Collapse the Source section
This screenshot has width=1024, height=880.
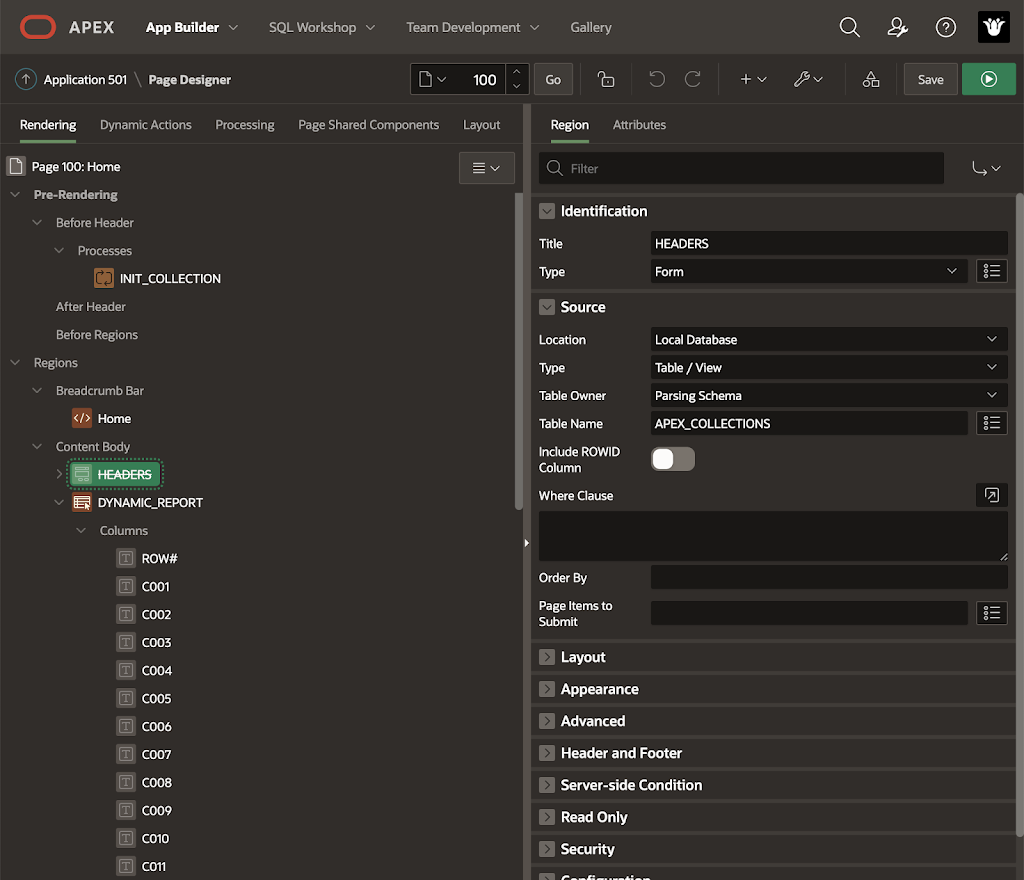pyautogui.click(x=547, y=307)
